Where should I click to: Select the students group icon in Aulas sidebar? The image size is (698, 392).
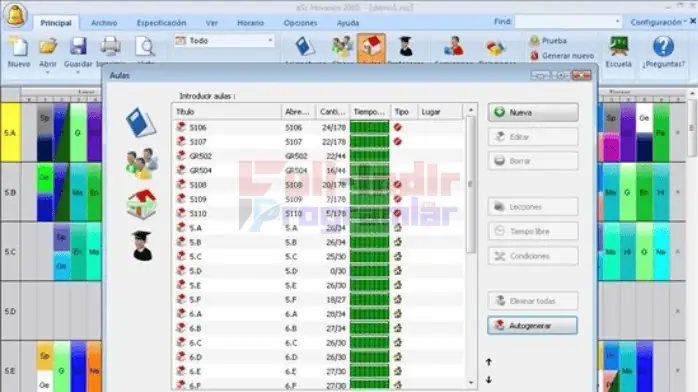click(142, 164)
